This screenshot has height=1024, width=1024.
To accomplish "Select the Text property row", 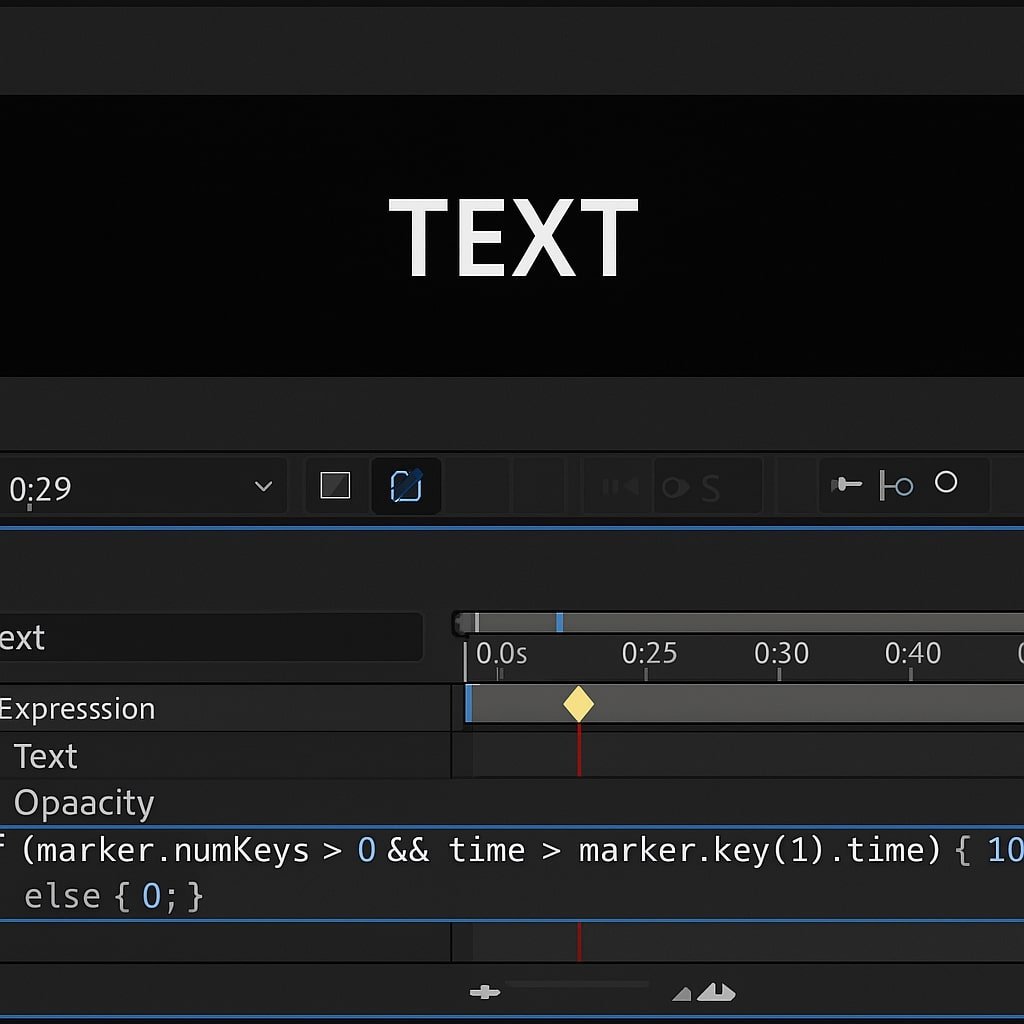I will point(45,757).
